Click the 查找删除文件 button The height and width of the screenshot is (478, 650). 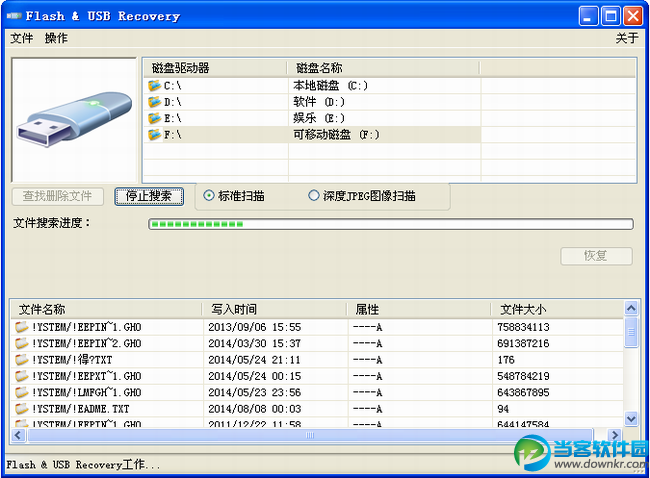57,196
